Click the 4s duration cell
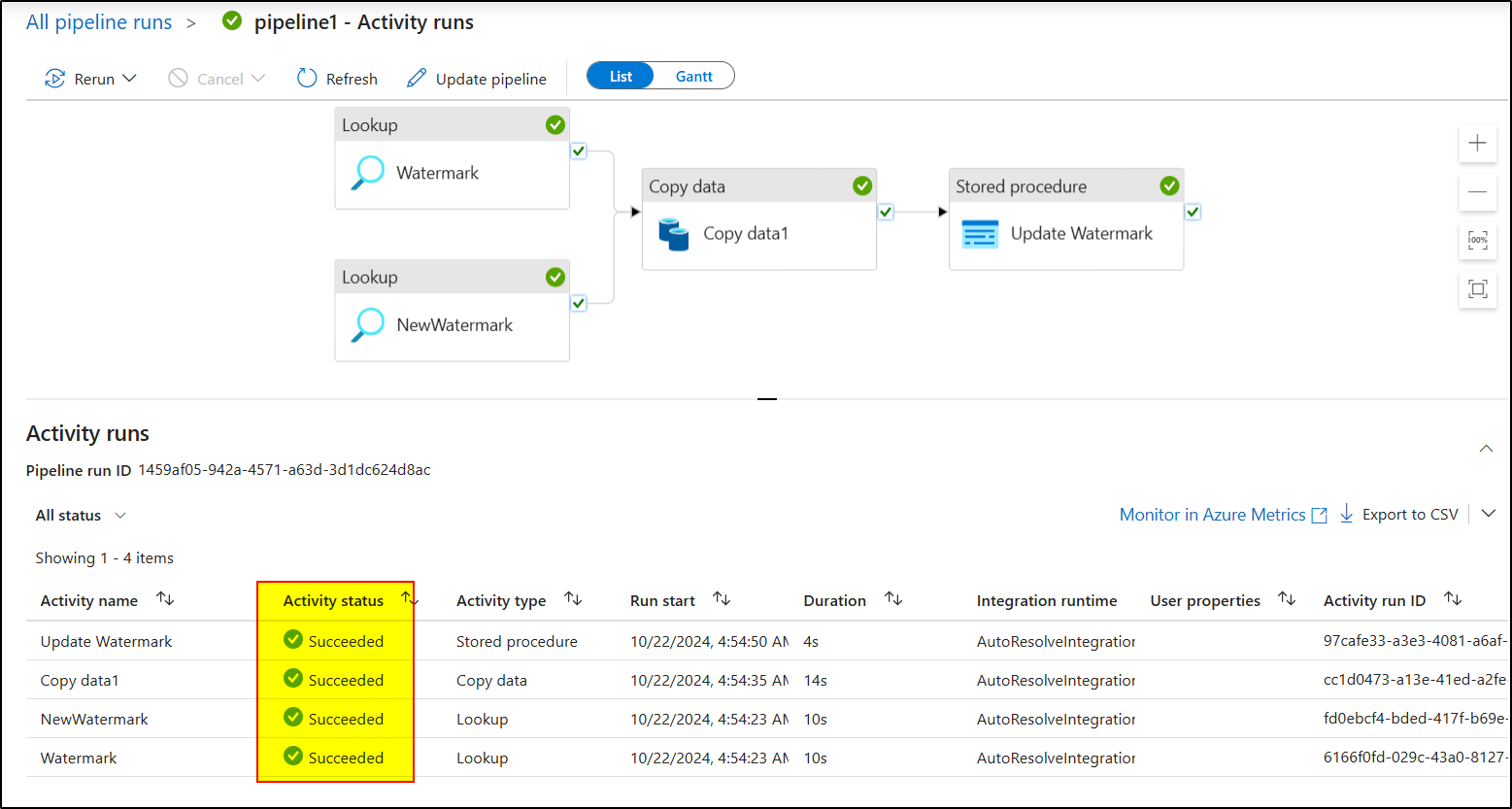Viewport: 1512px width, 809px height. (x=812, y=642)
